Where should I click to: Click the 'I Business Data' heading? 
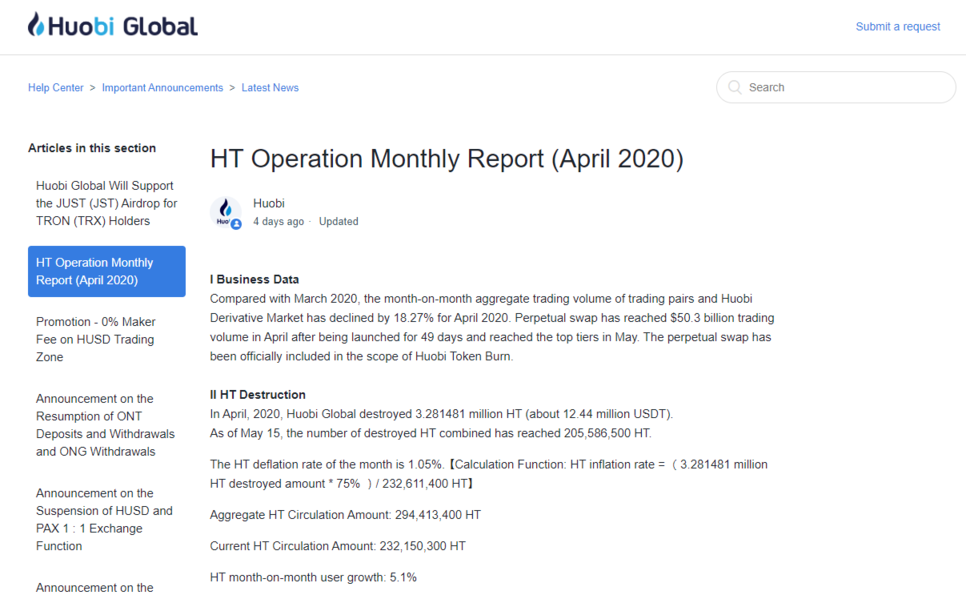click(254, 279)
